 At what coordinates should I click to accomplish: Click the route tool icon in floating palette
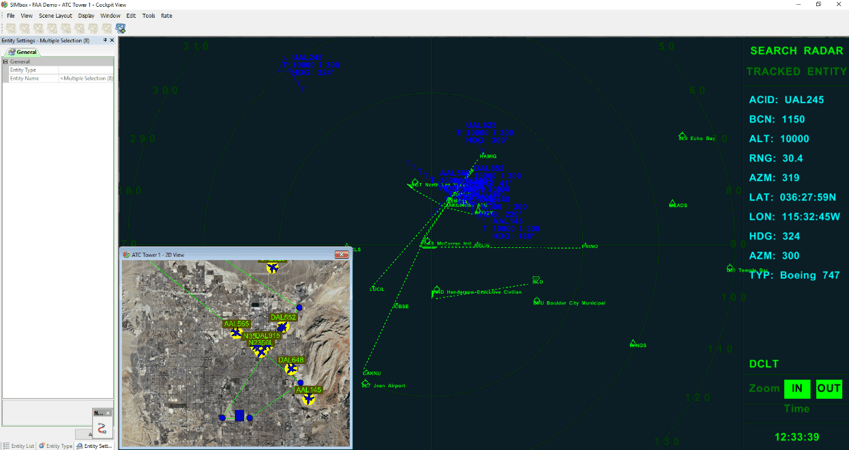101,428
